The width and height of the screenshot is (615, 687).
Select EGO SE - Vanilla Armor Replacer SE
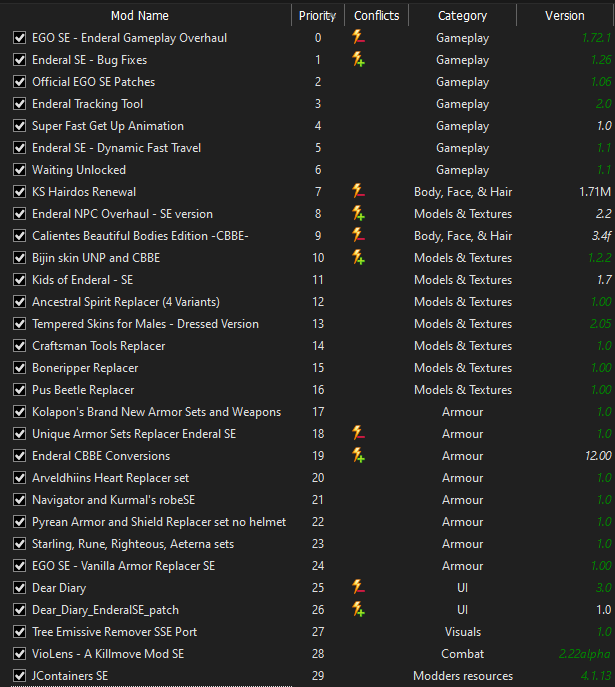[x=124, y=566]
